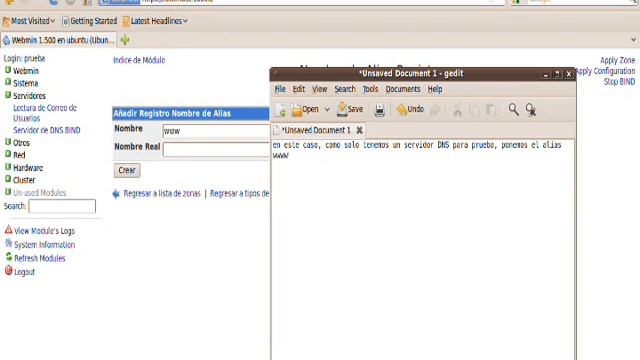Viewport: 640px width, 360px height.
Task: Click the Paste icon in gedit toolbar
Action: 491,110
